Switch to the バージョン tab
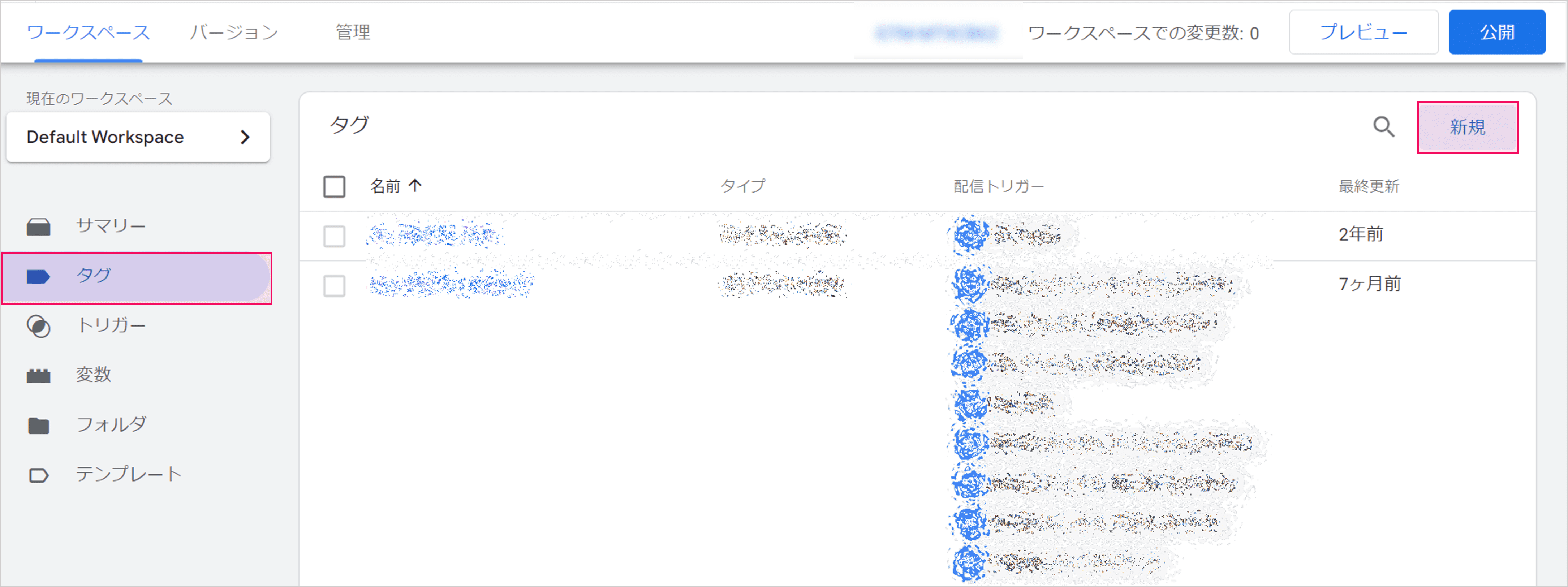The height and width of the screenshot is (587, 1568). click(234, 32)
